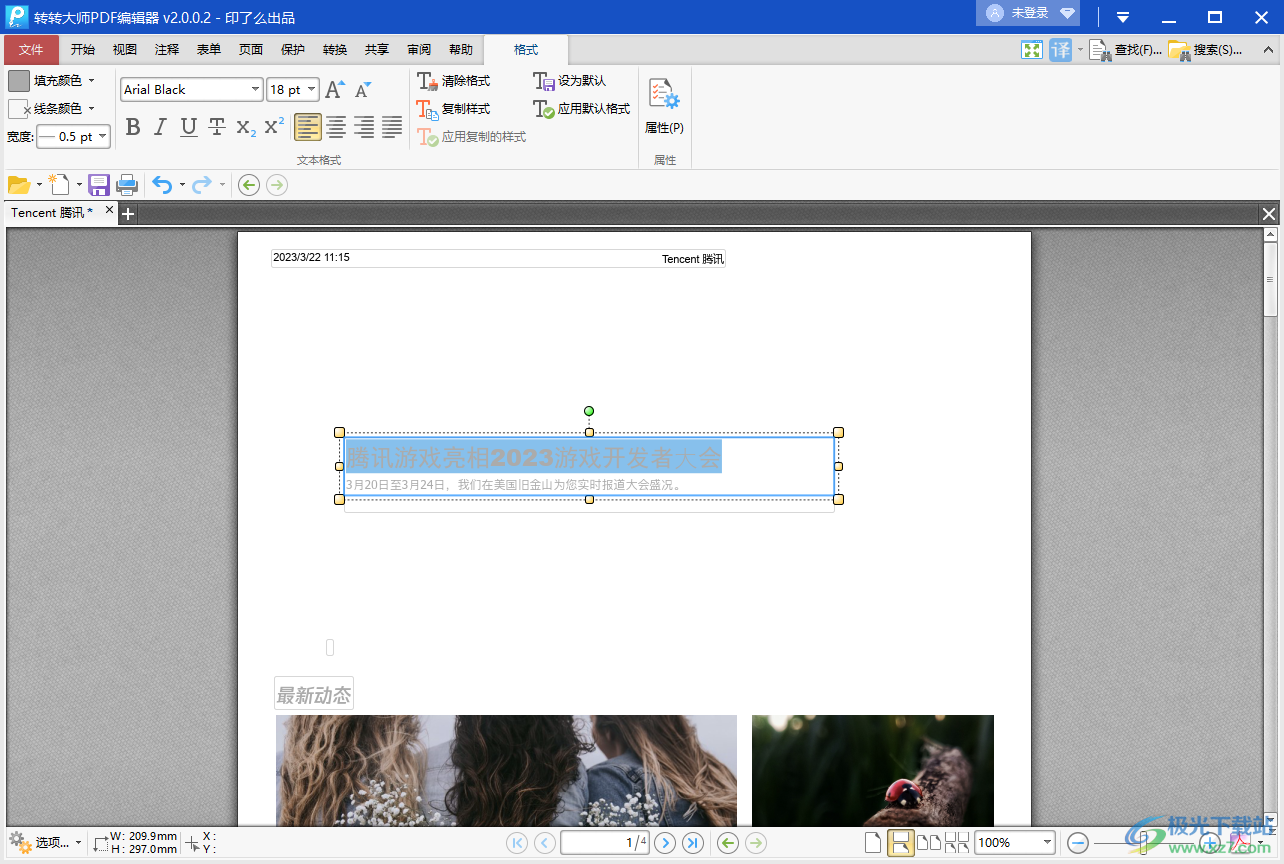Image resolution: width=1284 pixels, height=864 pixels.
Task: Align text to the left
Action: [308, 127]
